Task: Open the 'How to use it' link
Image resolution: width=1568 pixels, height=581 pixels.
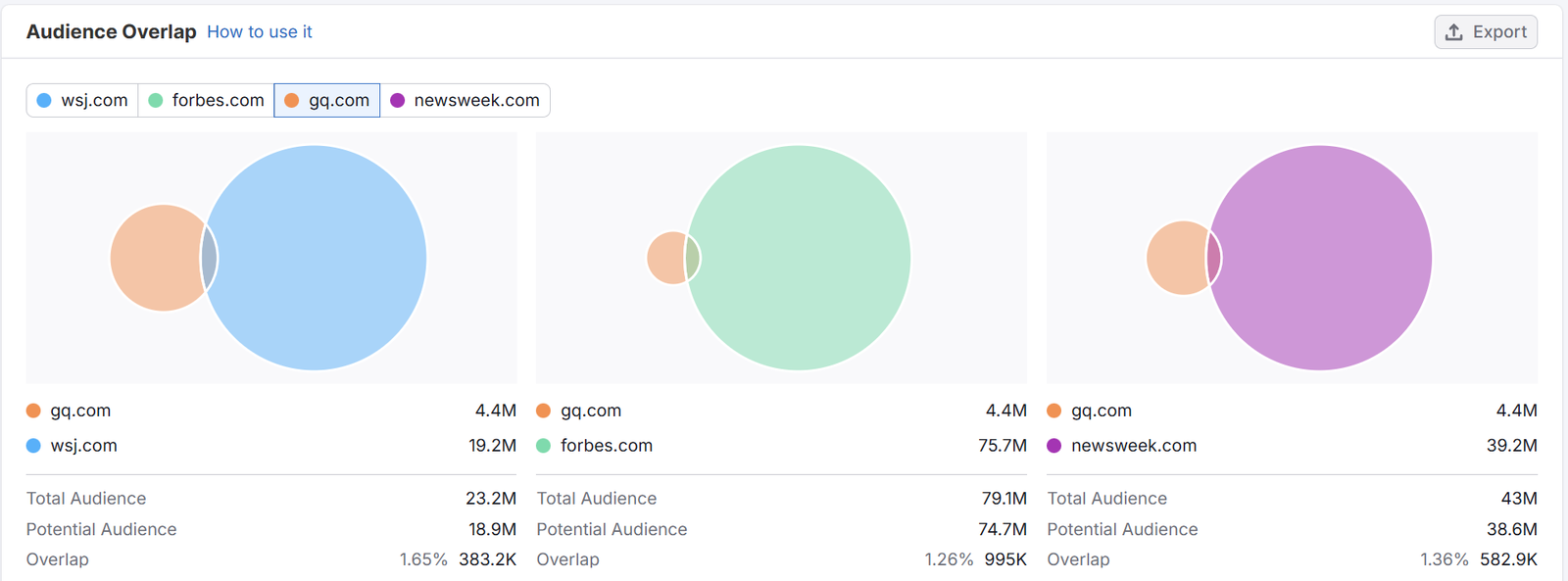Action: (x=259, y=32)
